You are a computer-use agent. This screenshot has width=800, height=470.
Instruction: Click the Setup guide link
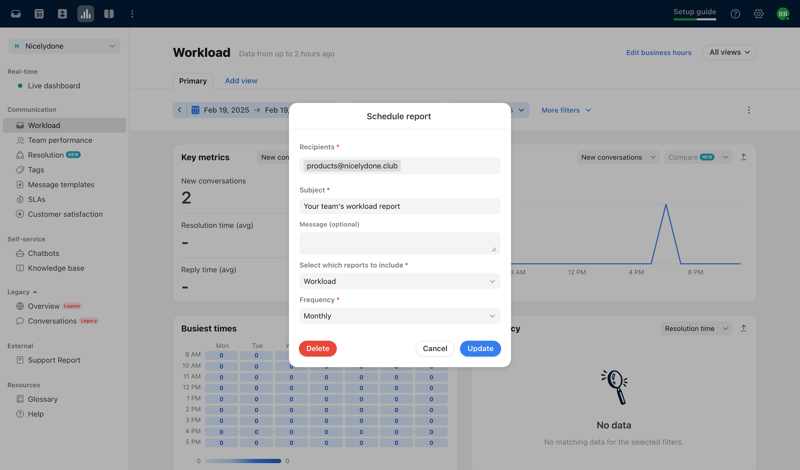[694, 12]
